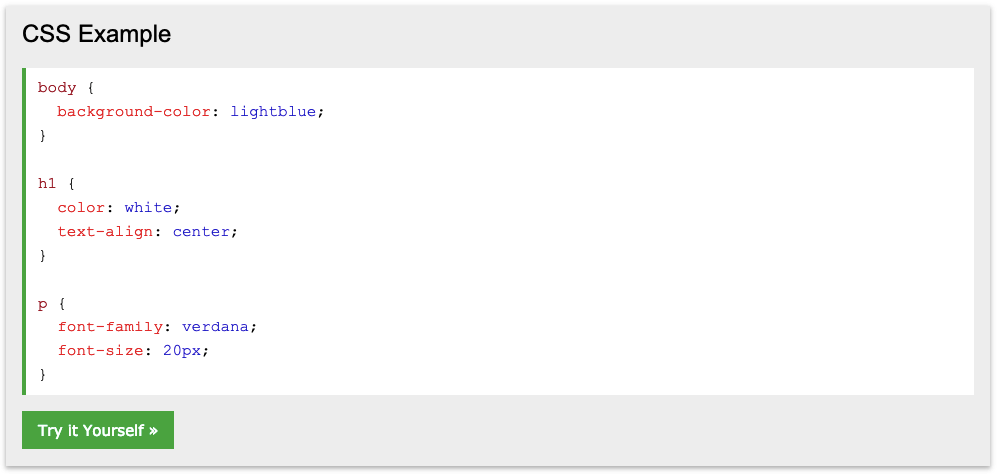
Task: Click the closing brace of h1 rule
Action: click(x=43, y=256)
